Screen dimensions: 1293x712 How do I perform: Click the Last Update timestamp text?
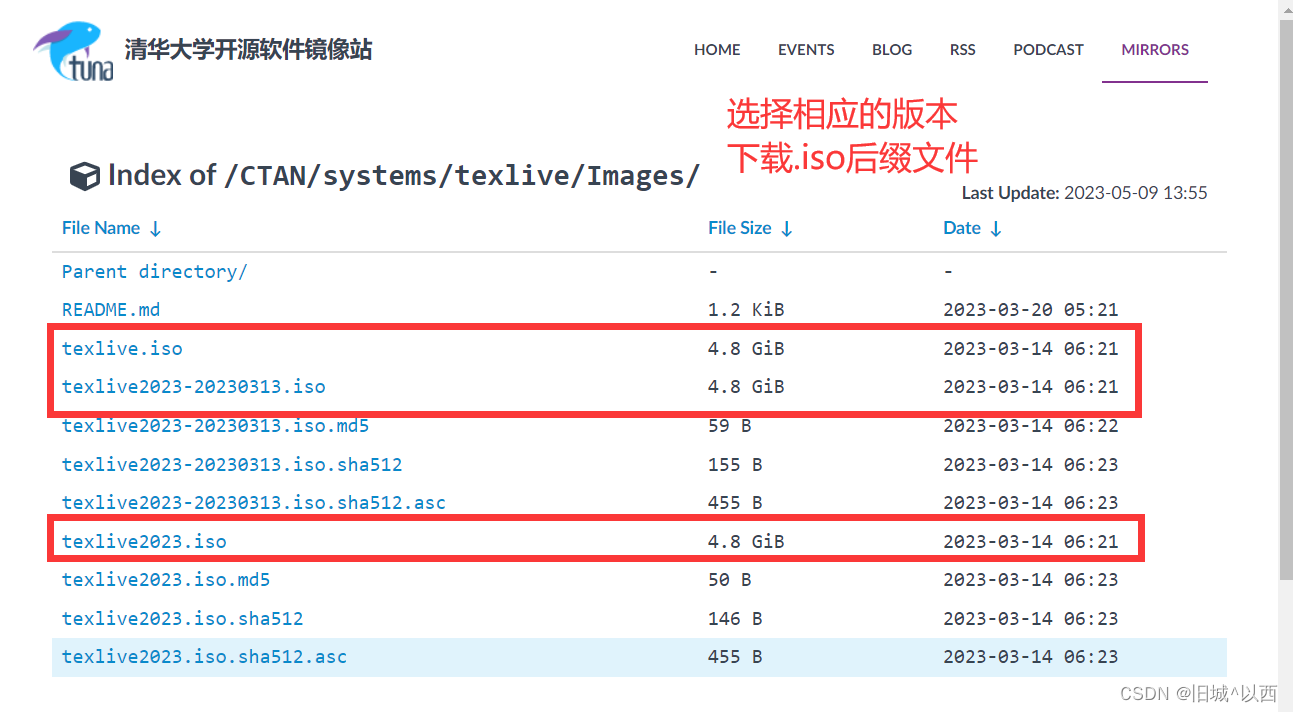coord(1084,192)
